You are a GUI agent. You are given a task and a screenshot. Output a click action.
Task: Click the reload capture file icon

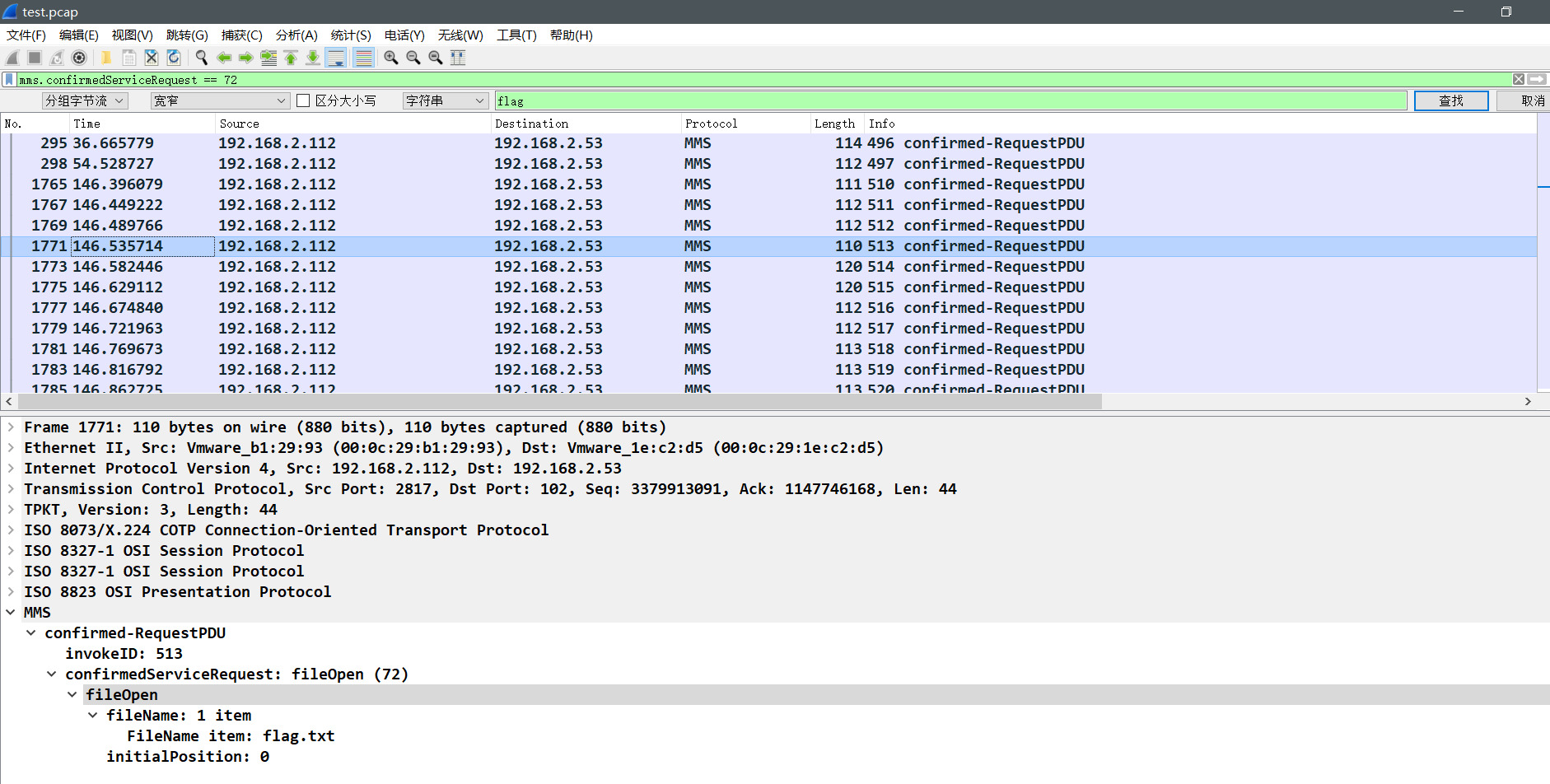pos(174,58)
